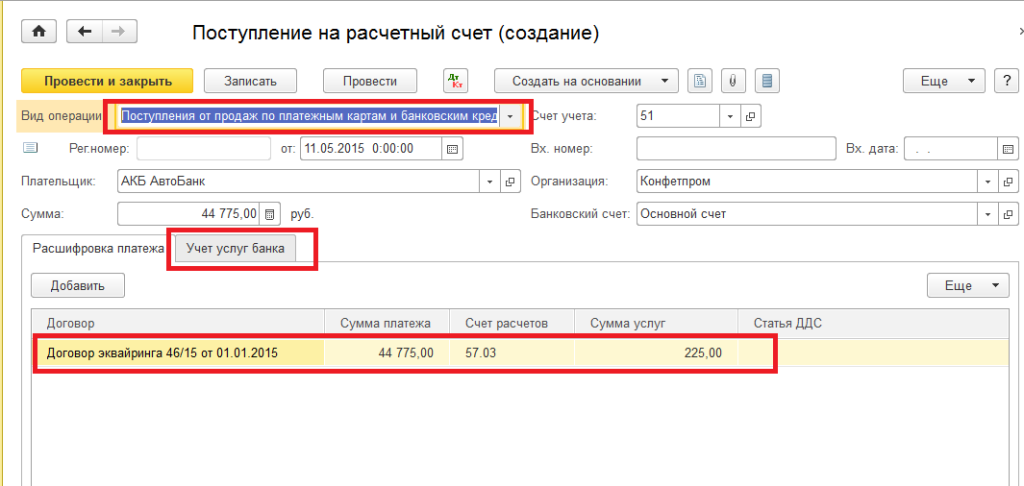Image resolution: width=1024 pixels, height=486 pixels.
Task: Expand the Банковский счет dropdown arrow
Action: (x=987, y=214)
